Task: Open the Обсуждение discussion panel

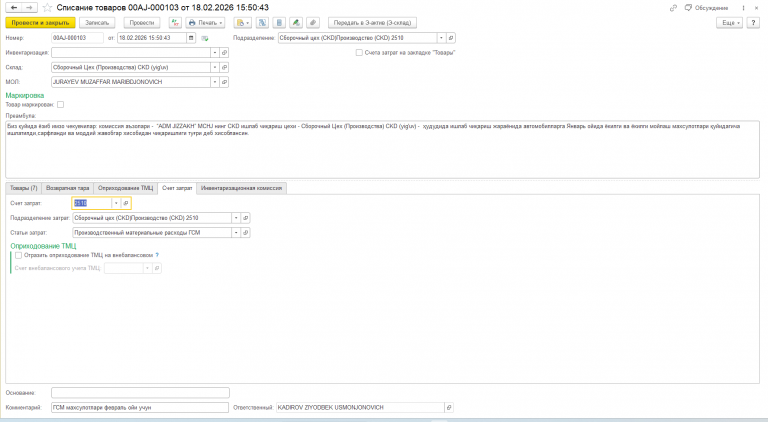Action: pos(706,8)
